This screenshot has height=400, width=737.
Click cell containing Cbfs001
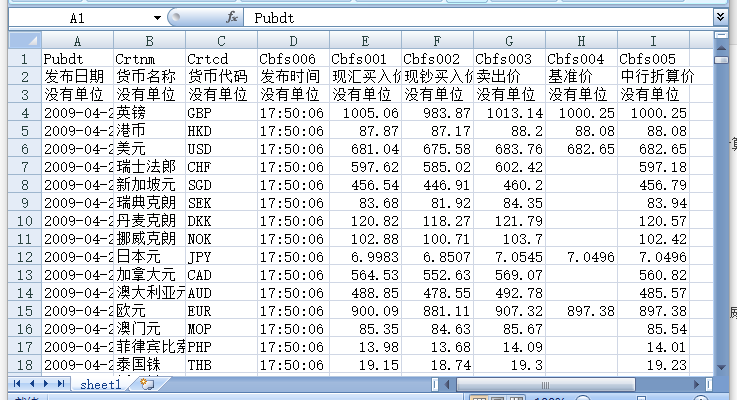coord(365,59)
